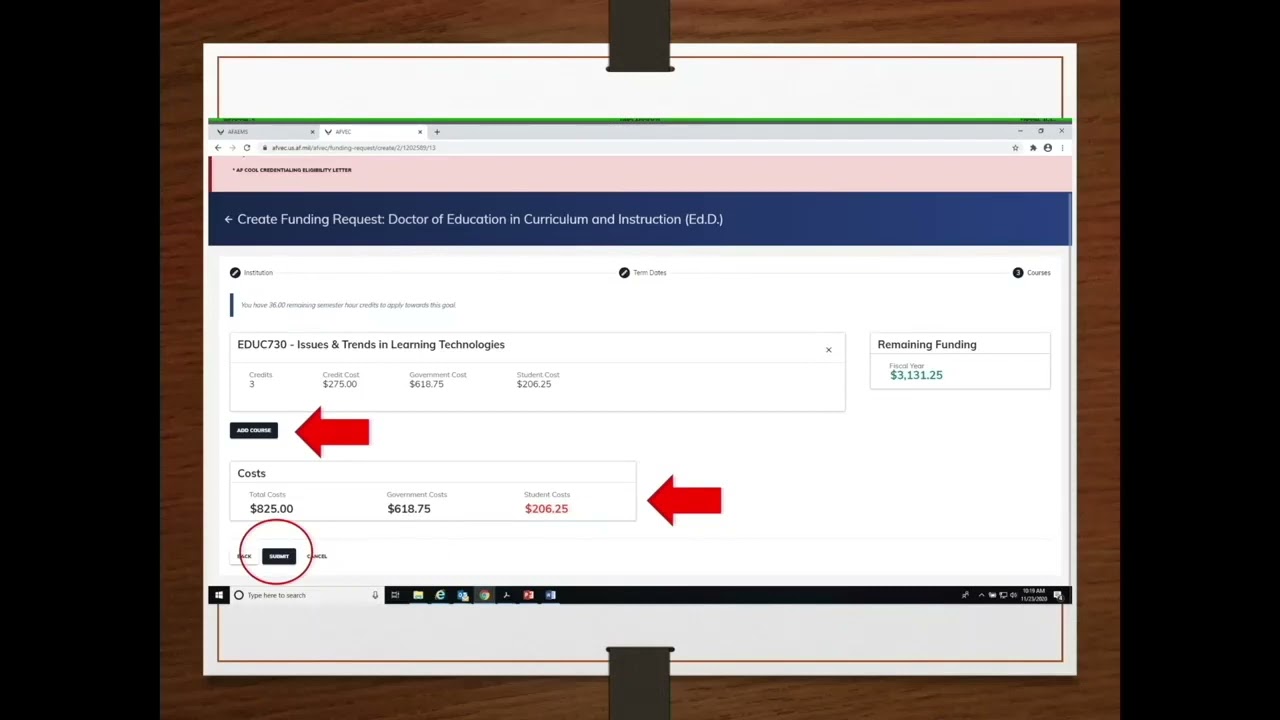Open the Chrome three-dot menu
This screenshot has width=1280, height=720.
click(x=1061, y=148)
